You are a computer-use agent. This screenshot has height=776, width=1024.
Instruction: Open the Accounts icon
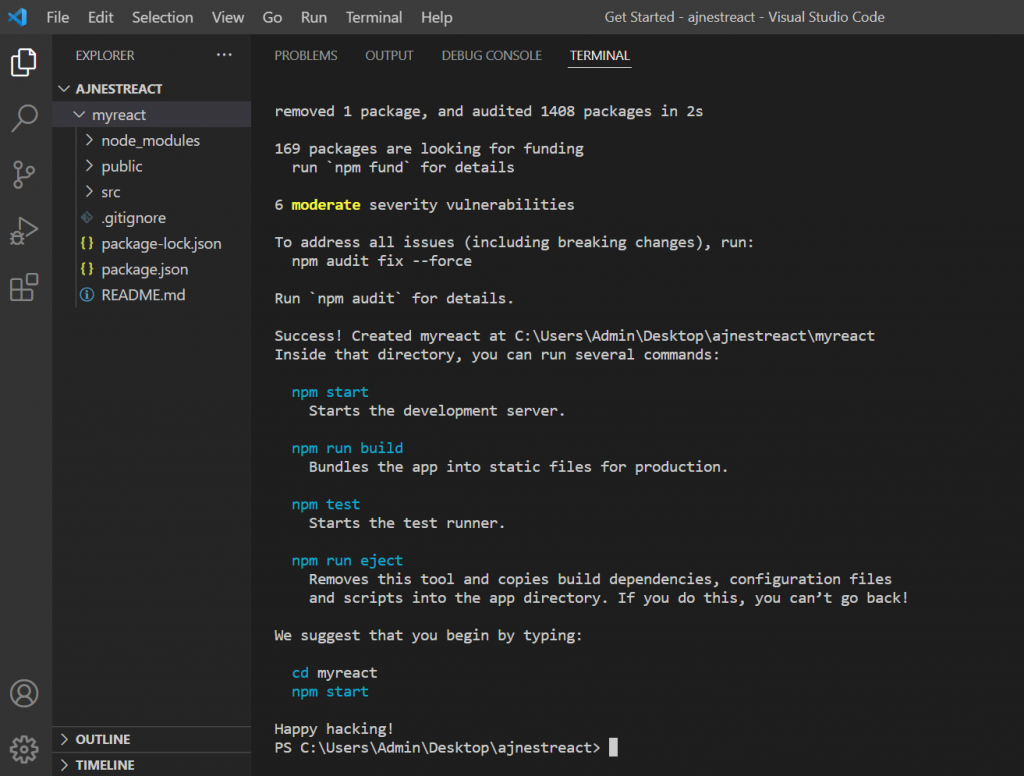coord(24,693)
